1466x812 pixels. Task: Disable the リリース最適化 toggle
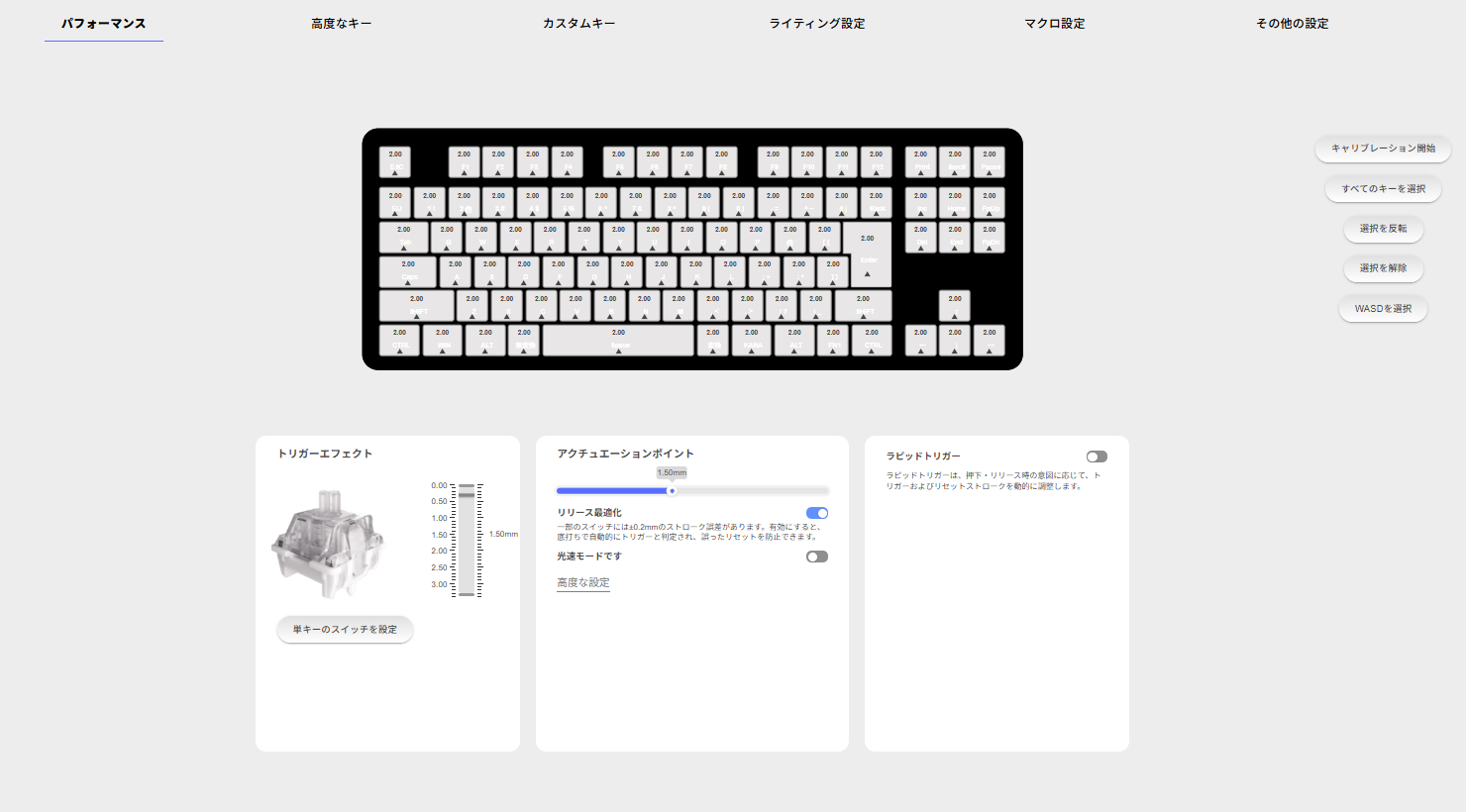[x=816, y=512]
